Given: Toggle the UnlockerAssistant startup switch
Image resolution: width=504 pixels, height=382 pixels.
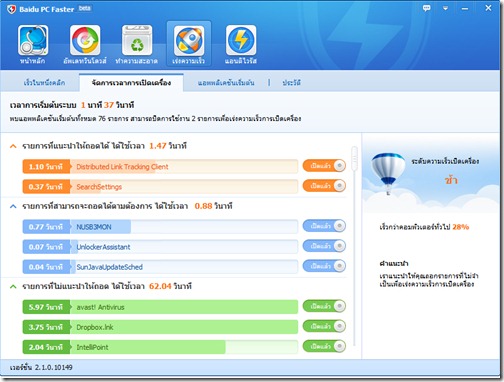Looking at the screenshot, I should (x=324, y=246).
